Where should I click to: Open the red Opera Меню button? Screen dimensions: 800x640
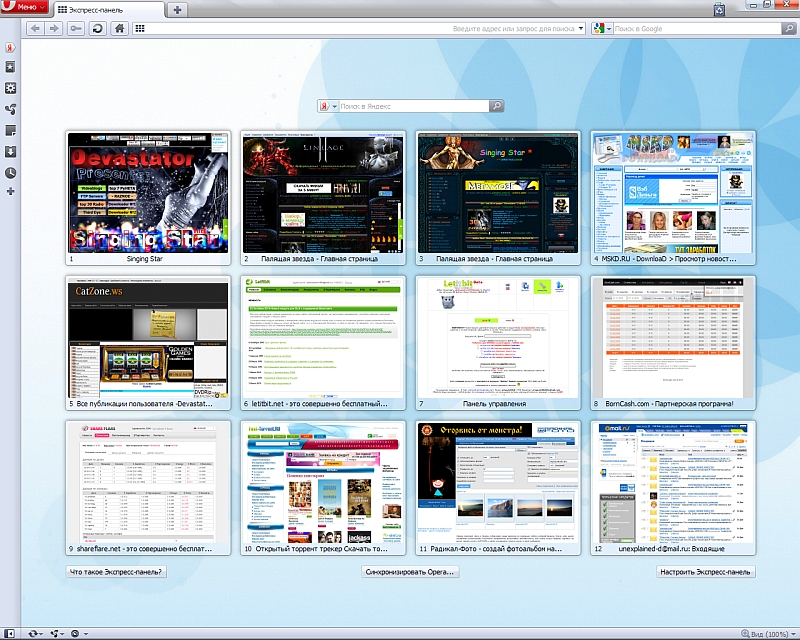pyautogui.click(x=24, y=7)
